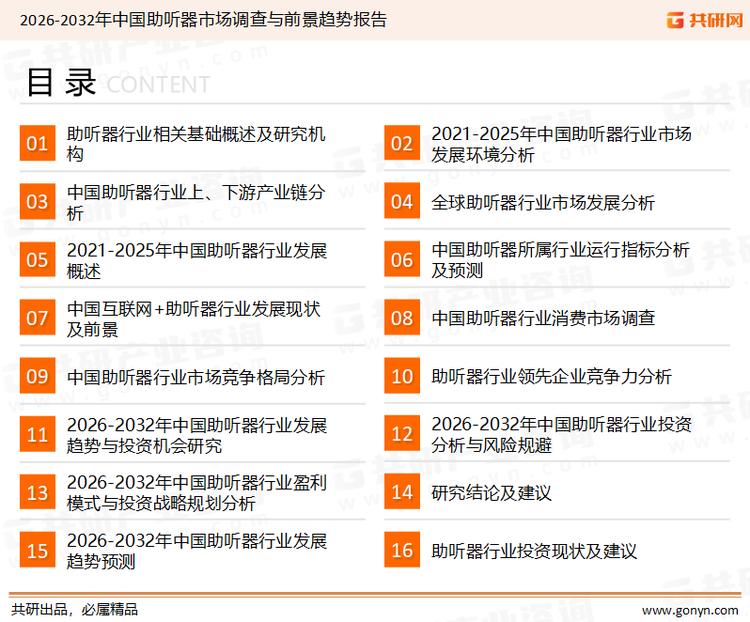Click the orange 16 number badge
The width and height of the screenshot is (750, 622).
(x=402, y=550)
